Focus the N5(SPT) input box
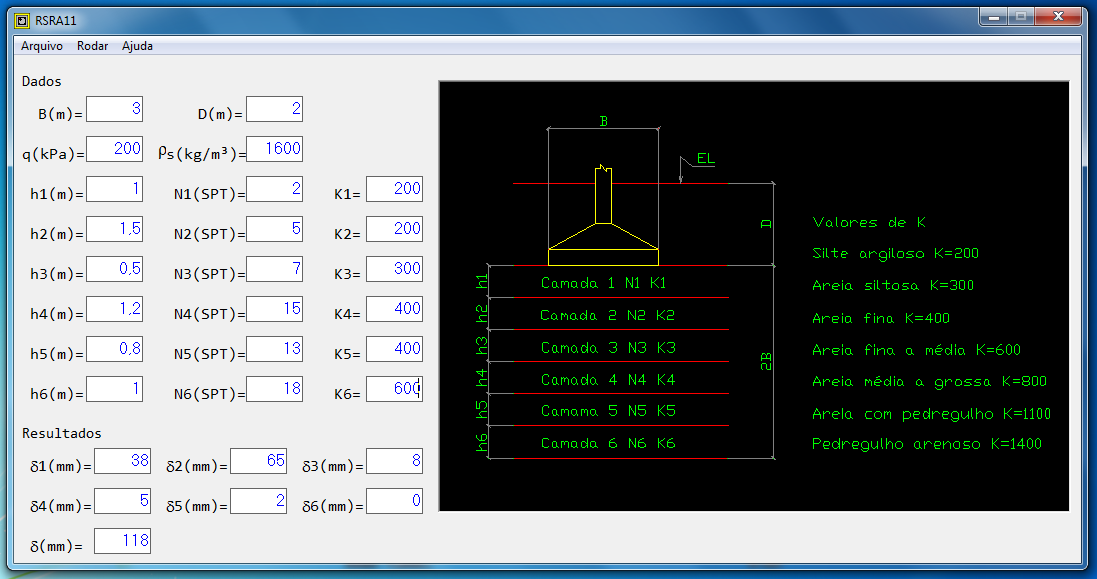The height and width of the screenshot is (579, 1097). [x=274, y=349]
